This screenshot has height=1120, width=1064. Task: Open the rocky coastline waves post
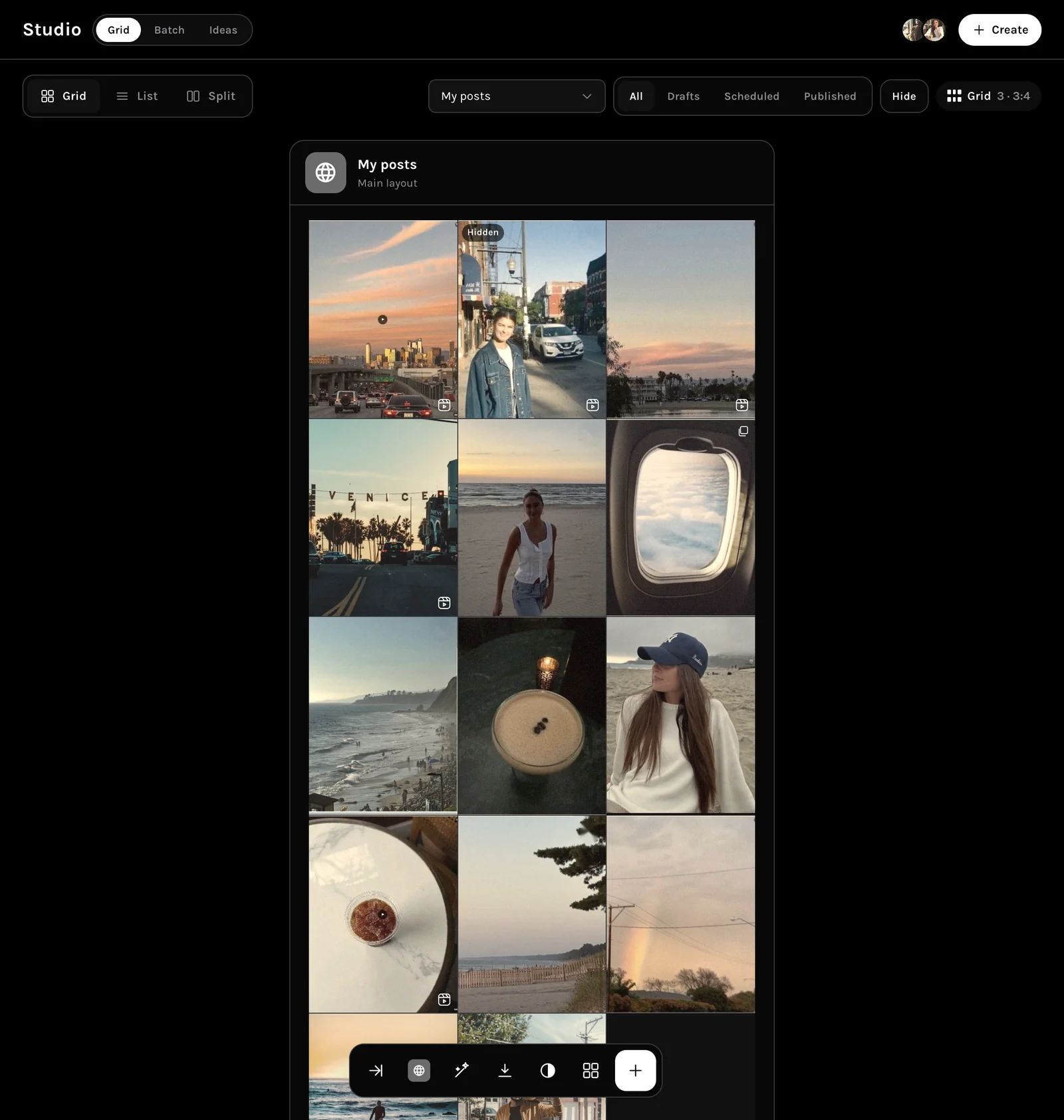(383, 716)
